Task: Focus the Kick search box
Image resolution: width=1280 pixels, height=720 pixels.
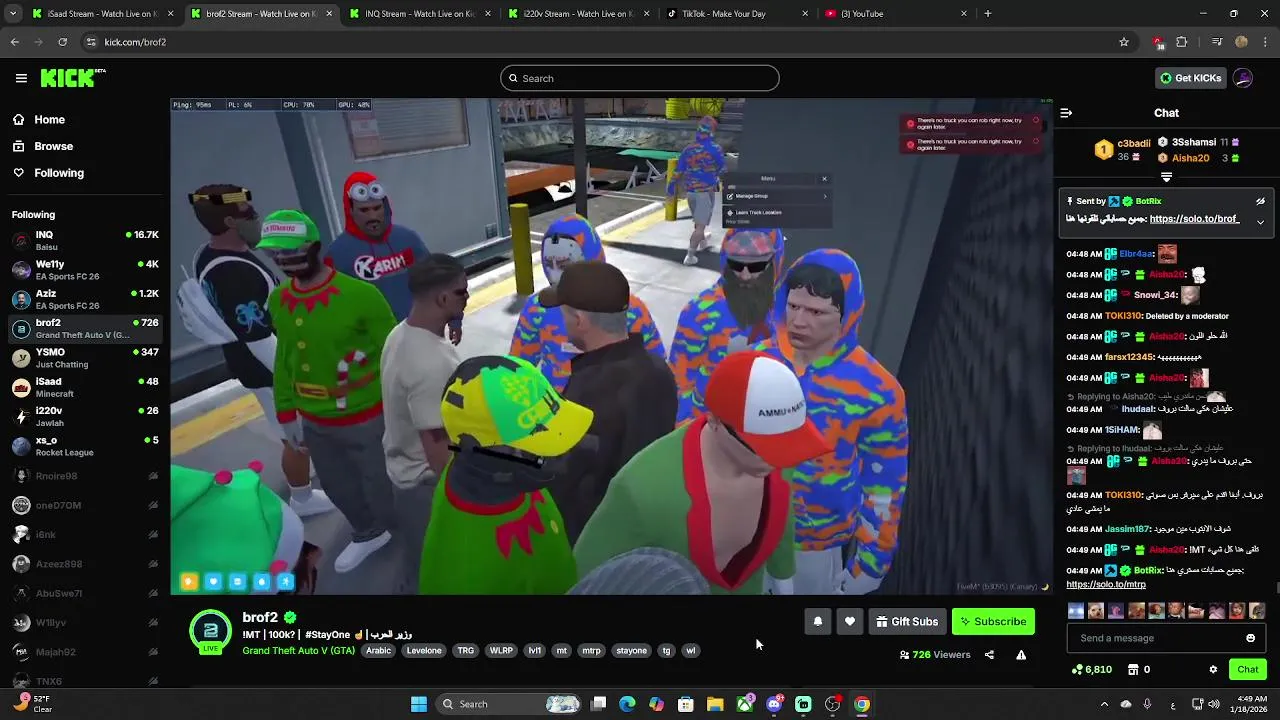Action: [640, 78]
